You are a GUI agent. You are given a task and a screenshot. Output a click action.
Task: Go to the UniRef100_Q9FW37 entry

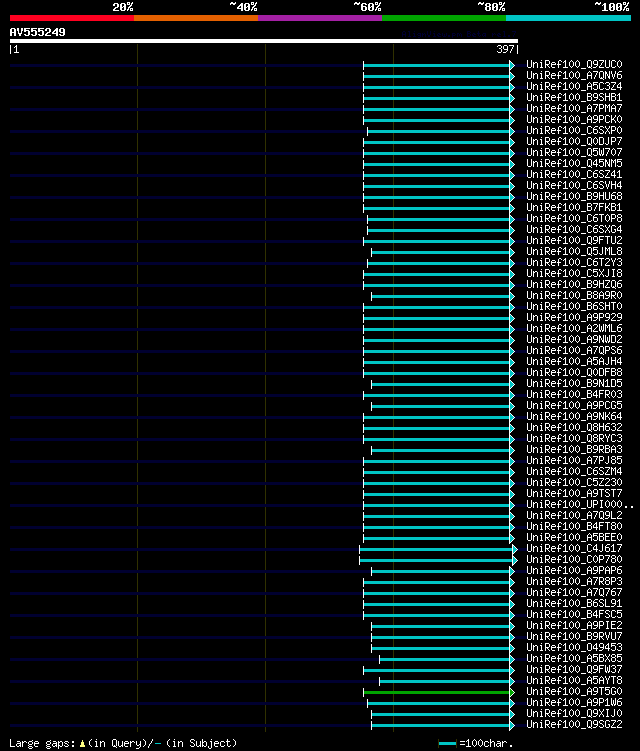point(574,670)
